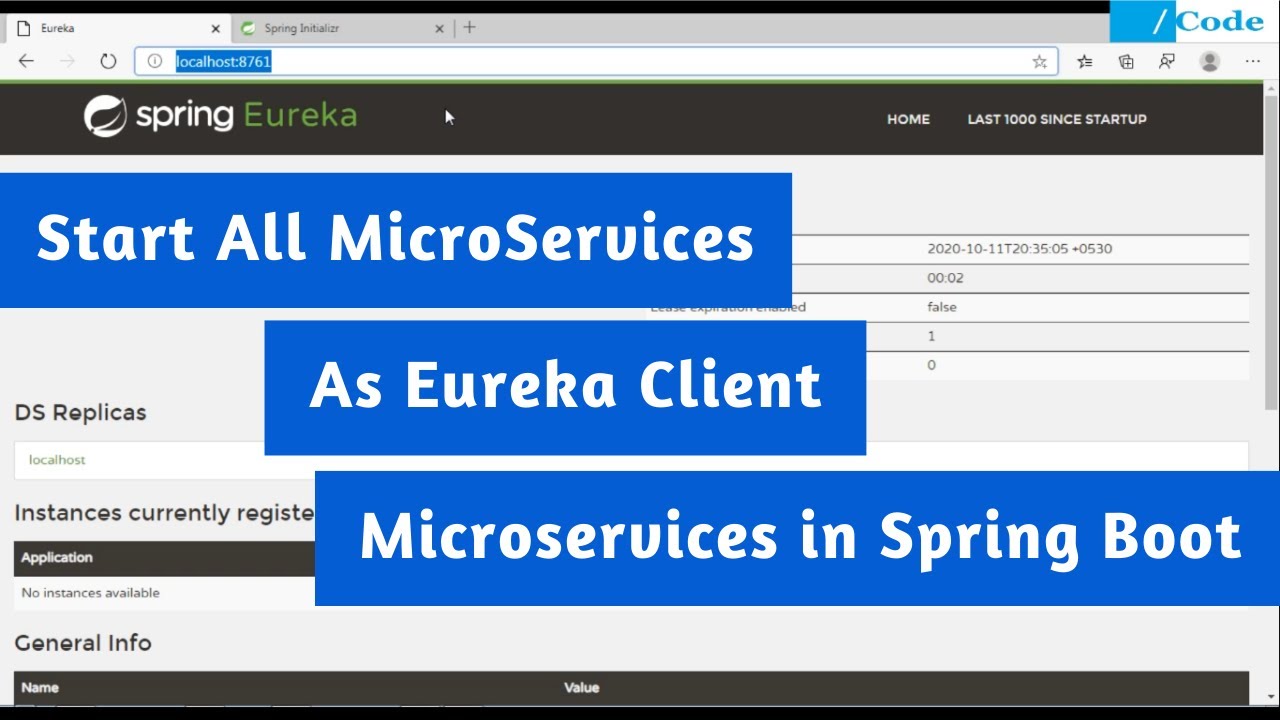The height and width of the screenshot is (720, 1280).
Task: Click the General Info heading
Action: (x=83, y=643)
